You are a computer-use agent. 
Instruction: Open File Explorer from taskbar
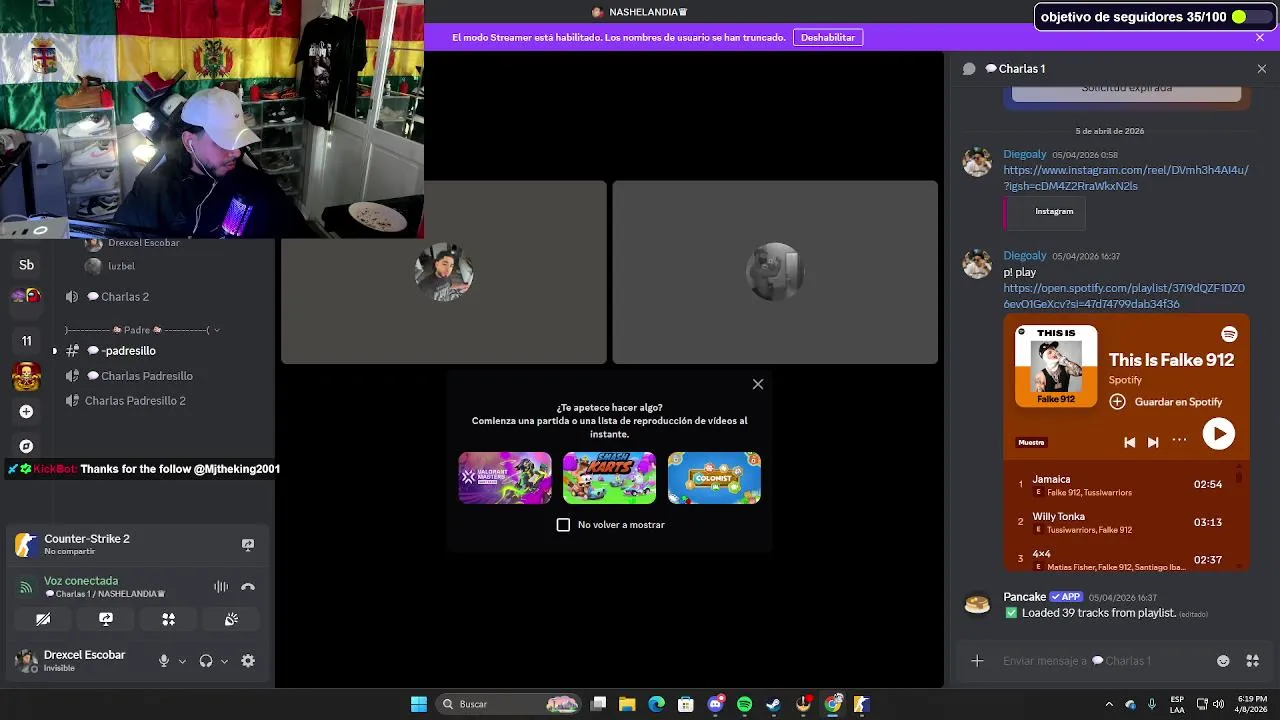coord(627,704)
